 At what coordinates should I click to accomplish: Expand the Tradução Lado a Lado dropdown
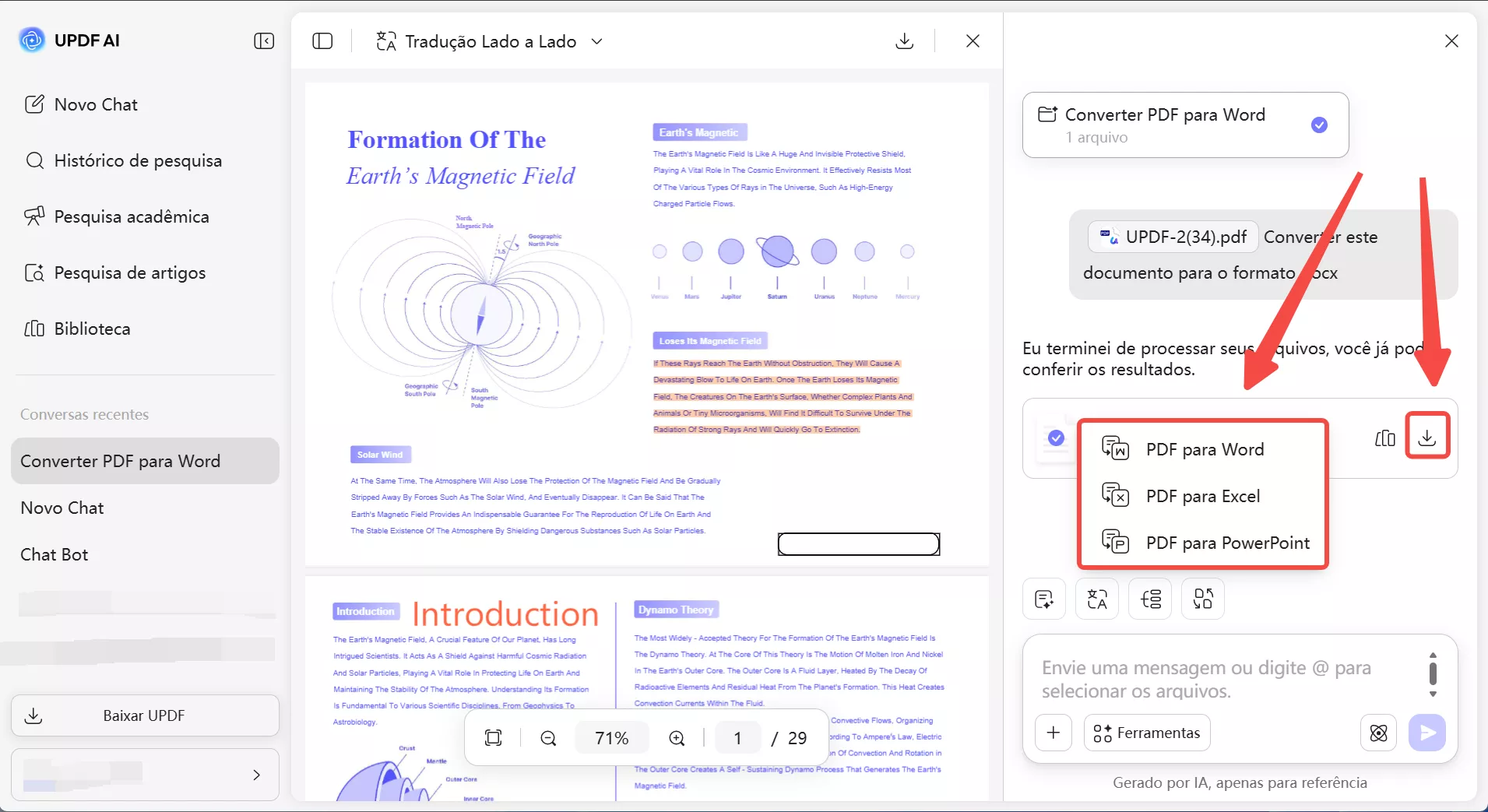click(596, 41)
